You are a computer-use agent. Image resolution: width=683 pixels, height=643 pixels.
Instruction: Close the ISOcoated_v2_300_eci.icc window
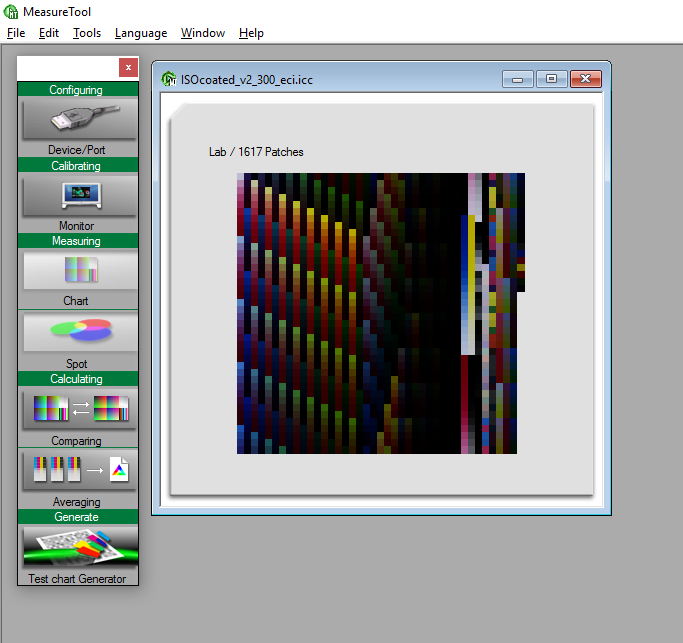(586, 79)
